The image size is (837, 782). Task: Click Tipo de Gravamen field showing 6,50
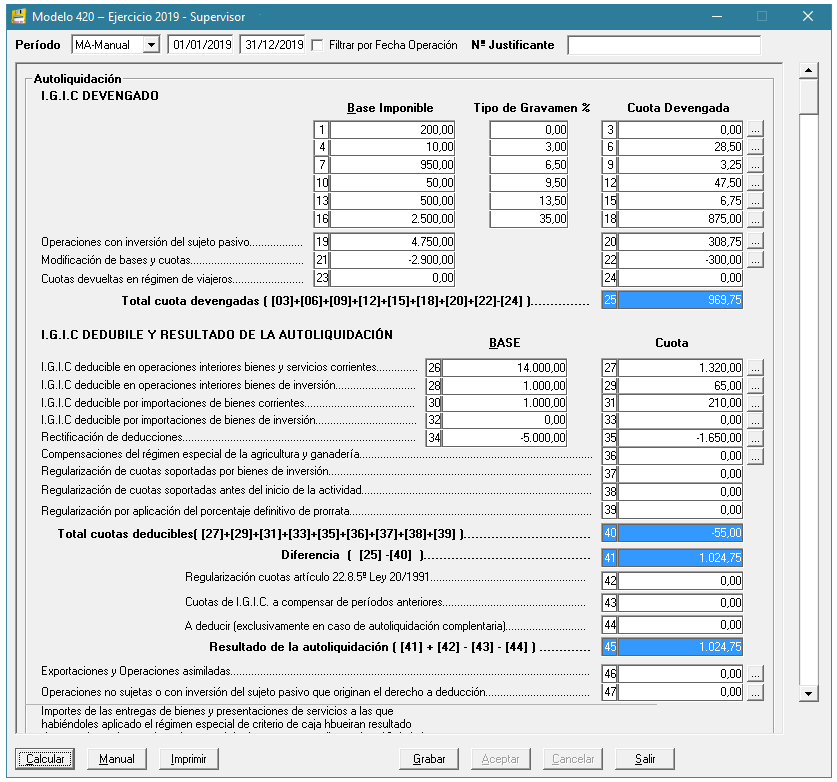click(528, 165)
